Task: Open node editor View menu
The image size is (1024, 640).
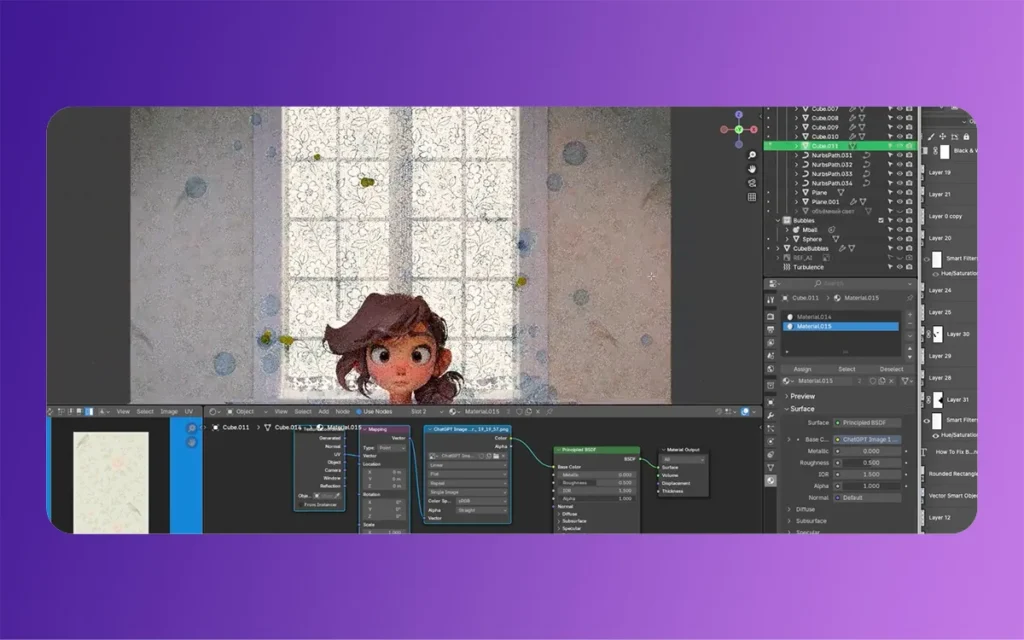Action: 281,411
